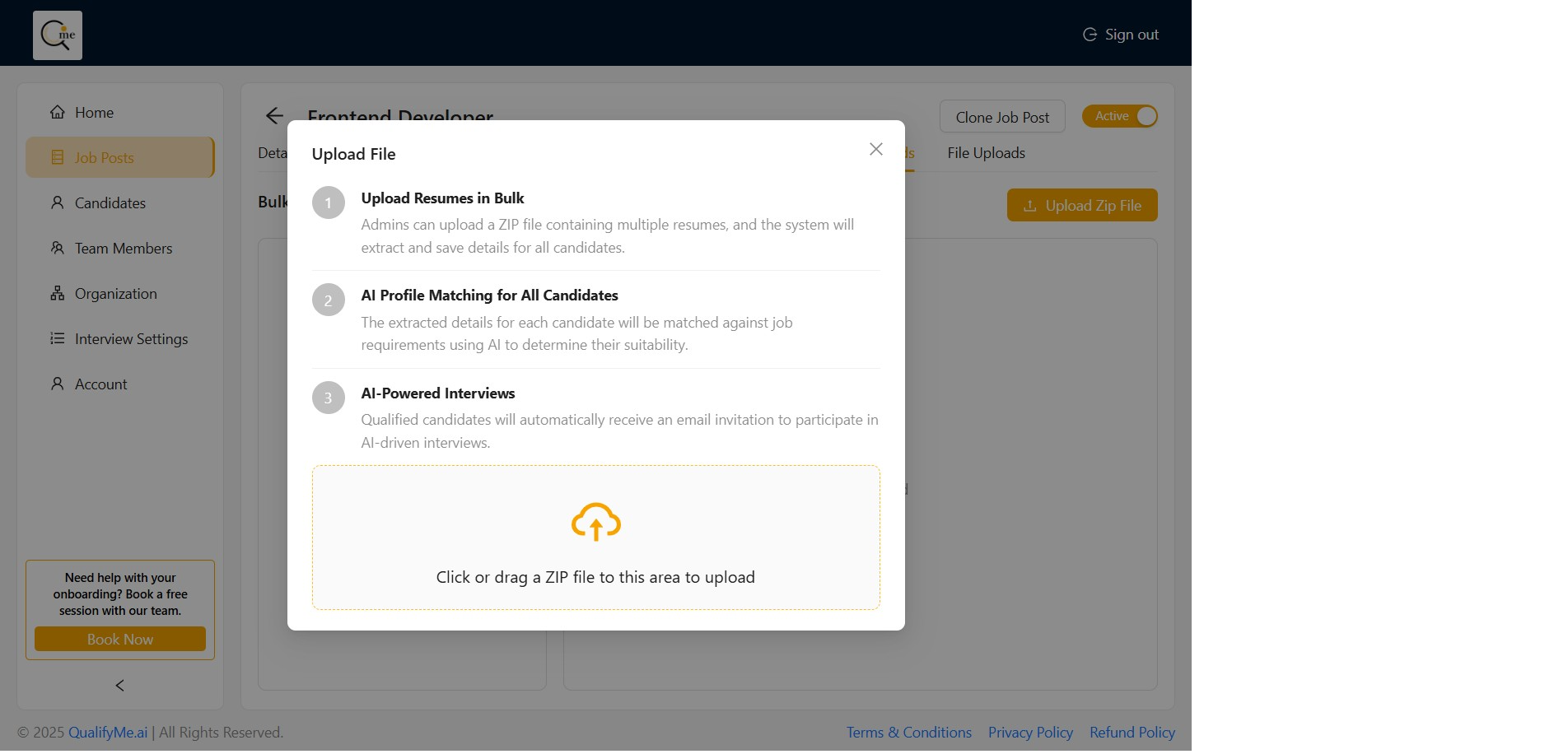Collapse the sidebar with chevron arrow
The image size is (1568, 754).
coord(120,686)
